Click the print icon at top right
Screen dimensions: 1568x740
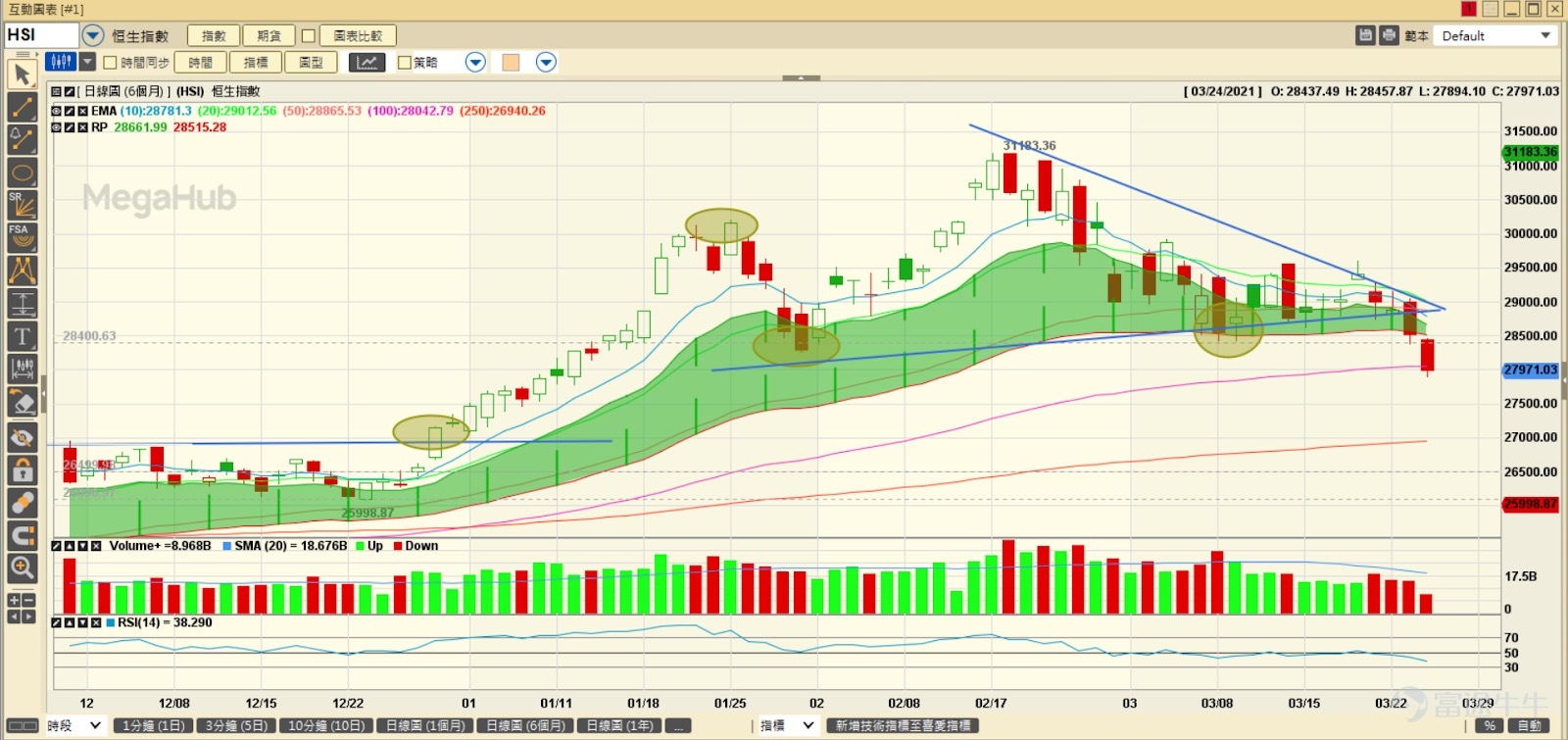click(x=1389, y=35)
